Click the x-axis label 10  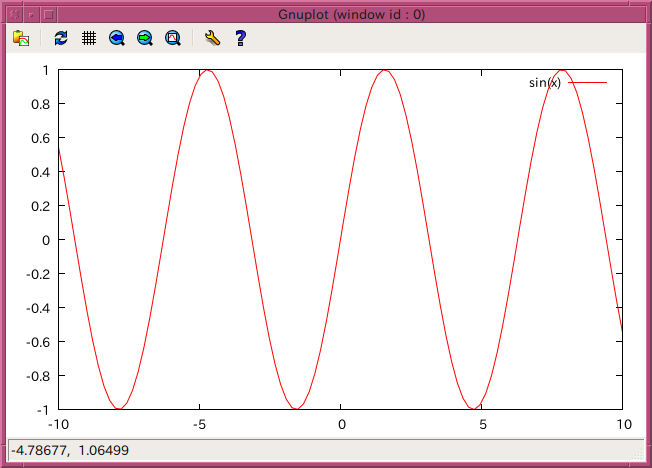624,424
